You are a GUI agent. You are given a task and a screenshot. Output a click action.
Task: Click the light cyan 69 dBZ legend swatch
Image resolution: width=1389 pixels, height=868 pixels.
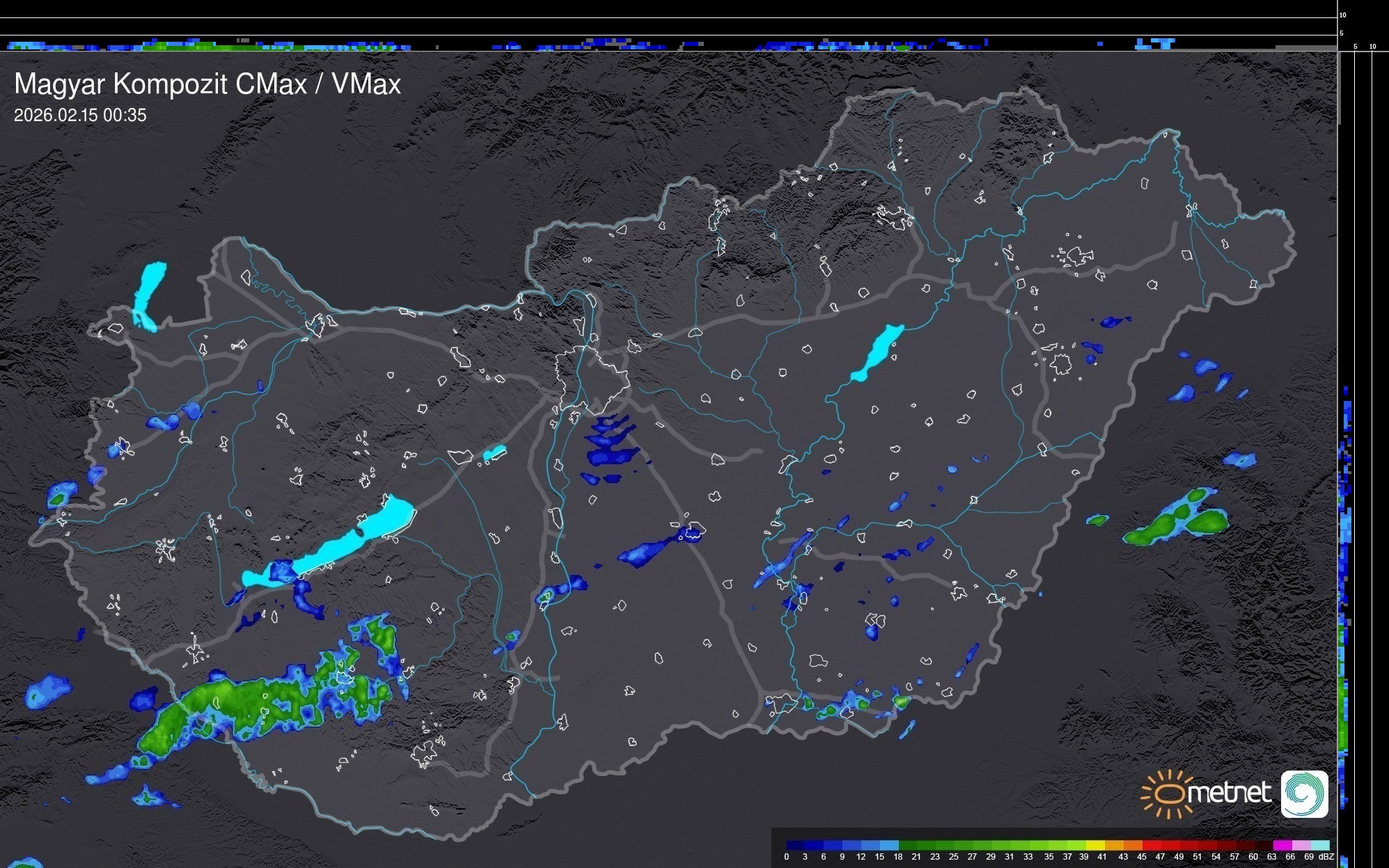[x=1319, y=845]
